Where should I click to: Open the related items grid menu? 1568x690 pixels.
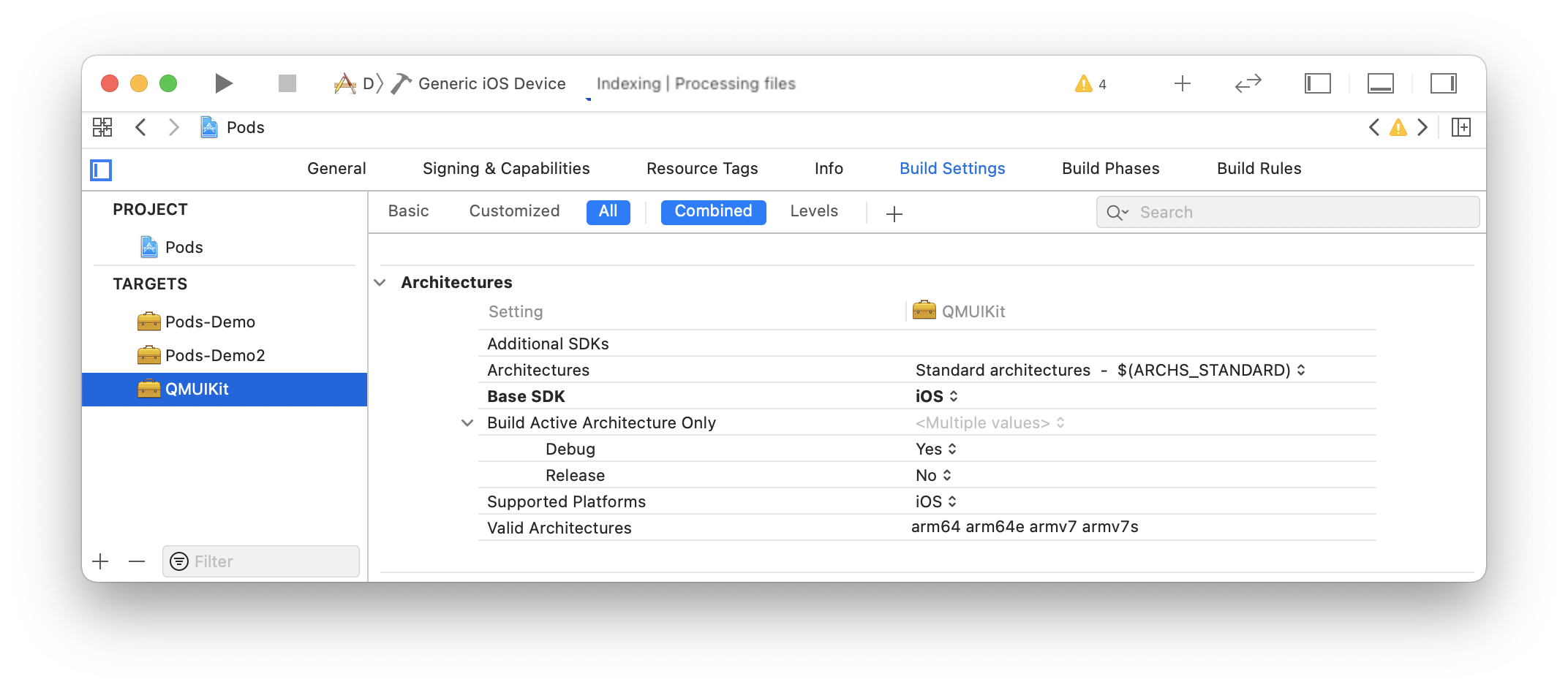[102, 127]
